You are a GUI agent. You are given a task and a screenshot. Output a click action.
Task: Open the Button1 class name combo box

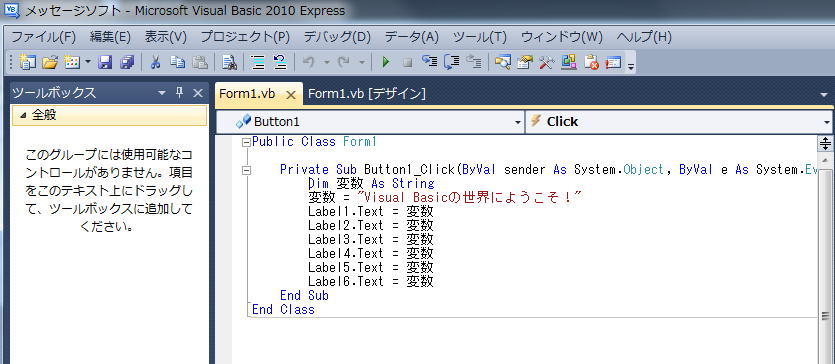pyautogui.click(x=371, y=122)
